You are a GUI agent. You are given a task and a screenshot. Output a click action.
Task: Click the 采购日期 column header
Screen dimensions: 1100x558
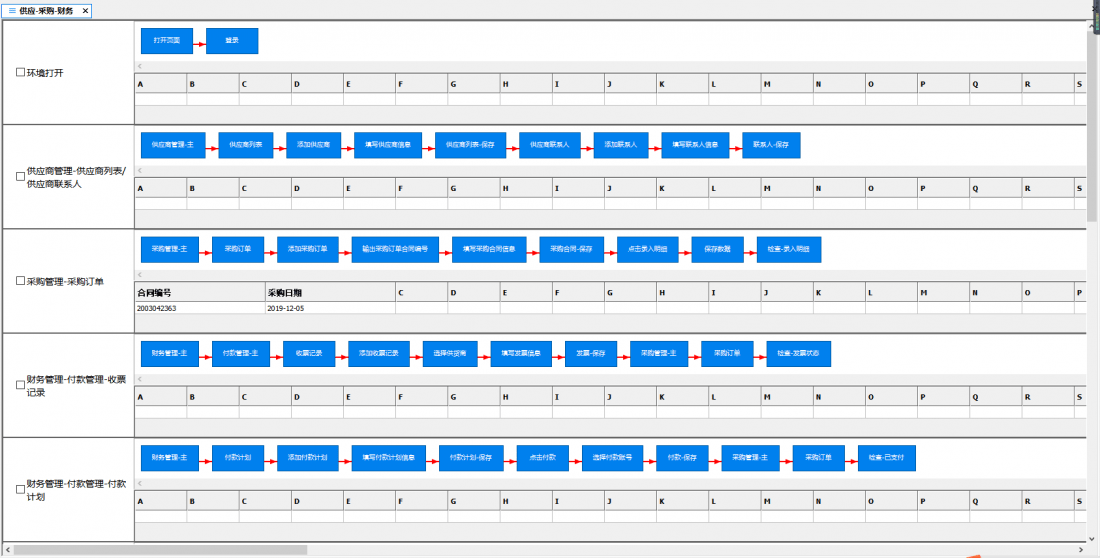pos(330,292)
